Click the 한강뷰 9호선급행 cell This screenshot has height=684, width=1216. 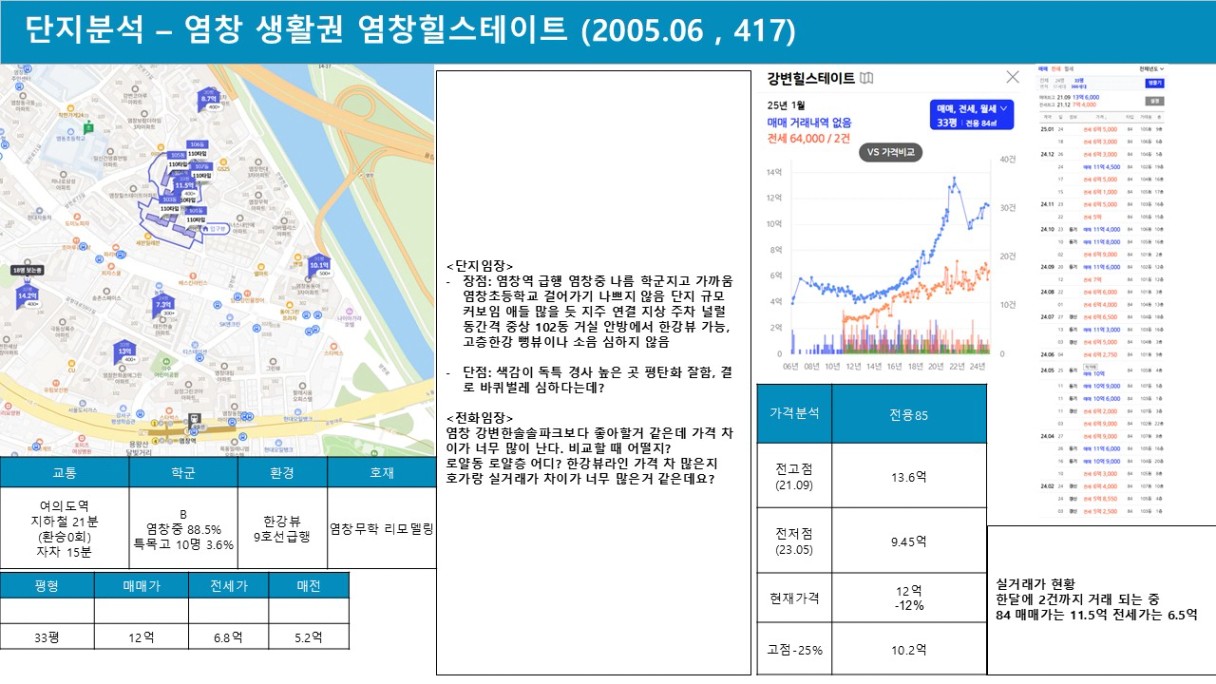[283, 528]
